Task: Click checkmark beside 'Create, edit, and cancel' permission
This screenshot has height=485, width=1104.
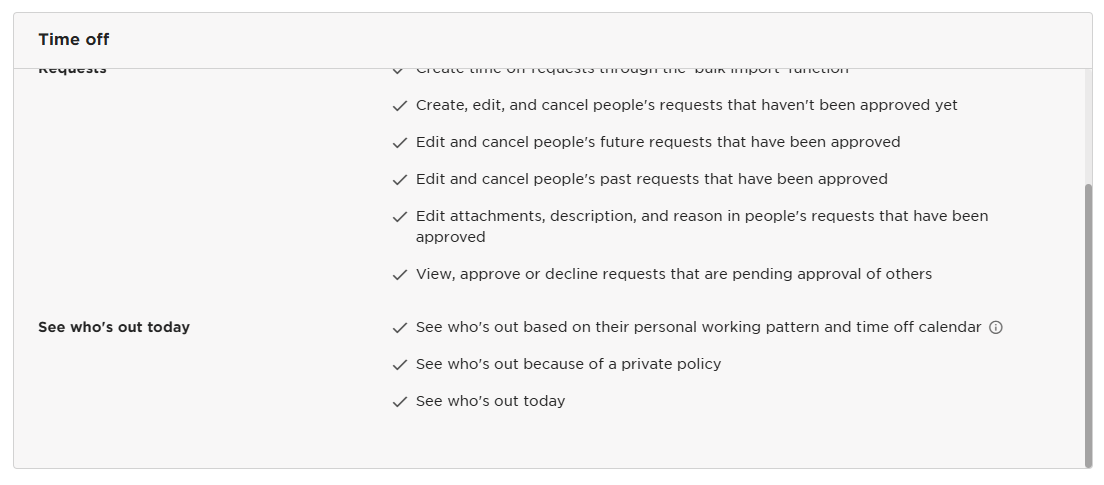Action: 400,106
